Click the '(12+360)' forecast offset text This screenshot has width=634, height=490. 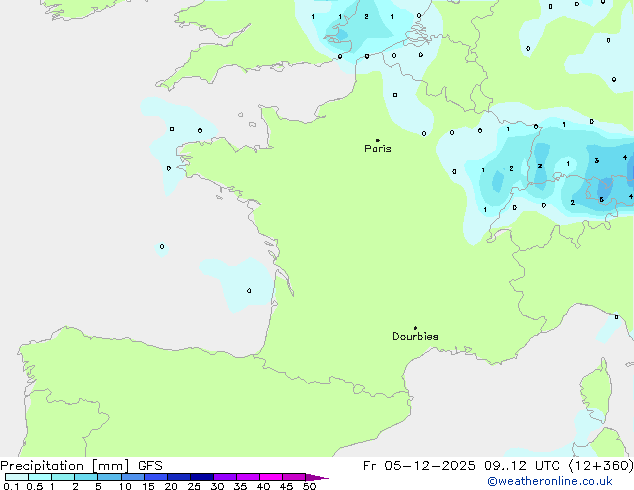[601, 466]
